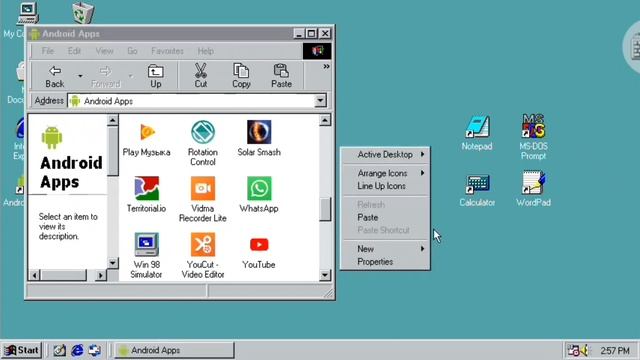The image size is (640, 360).
Task: Choose Properties in desktop context menu
Action: point(385,262)
